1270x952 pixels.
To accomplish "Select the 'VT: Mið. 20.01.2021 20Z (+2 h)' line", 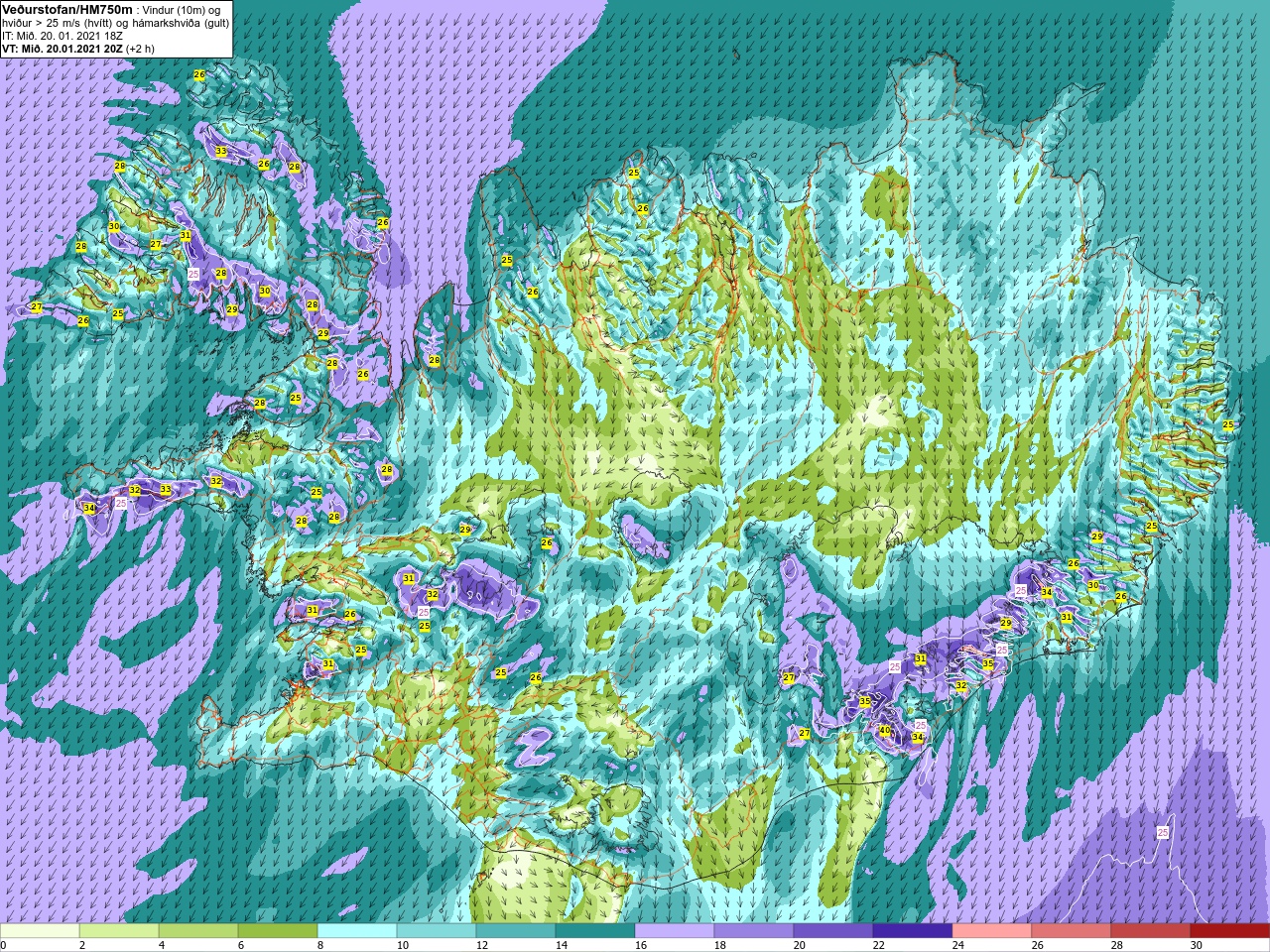I will (x=78, y=48).
